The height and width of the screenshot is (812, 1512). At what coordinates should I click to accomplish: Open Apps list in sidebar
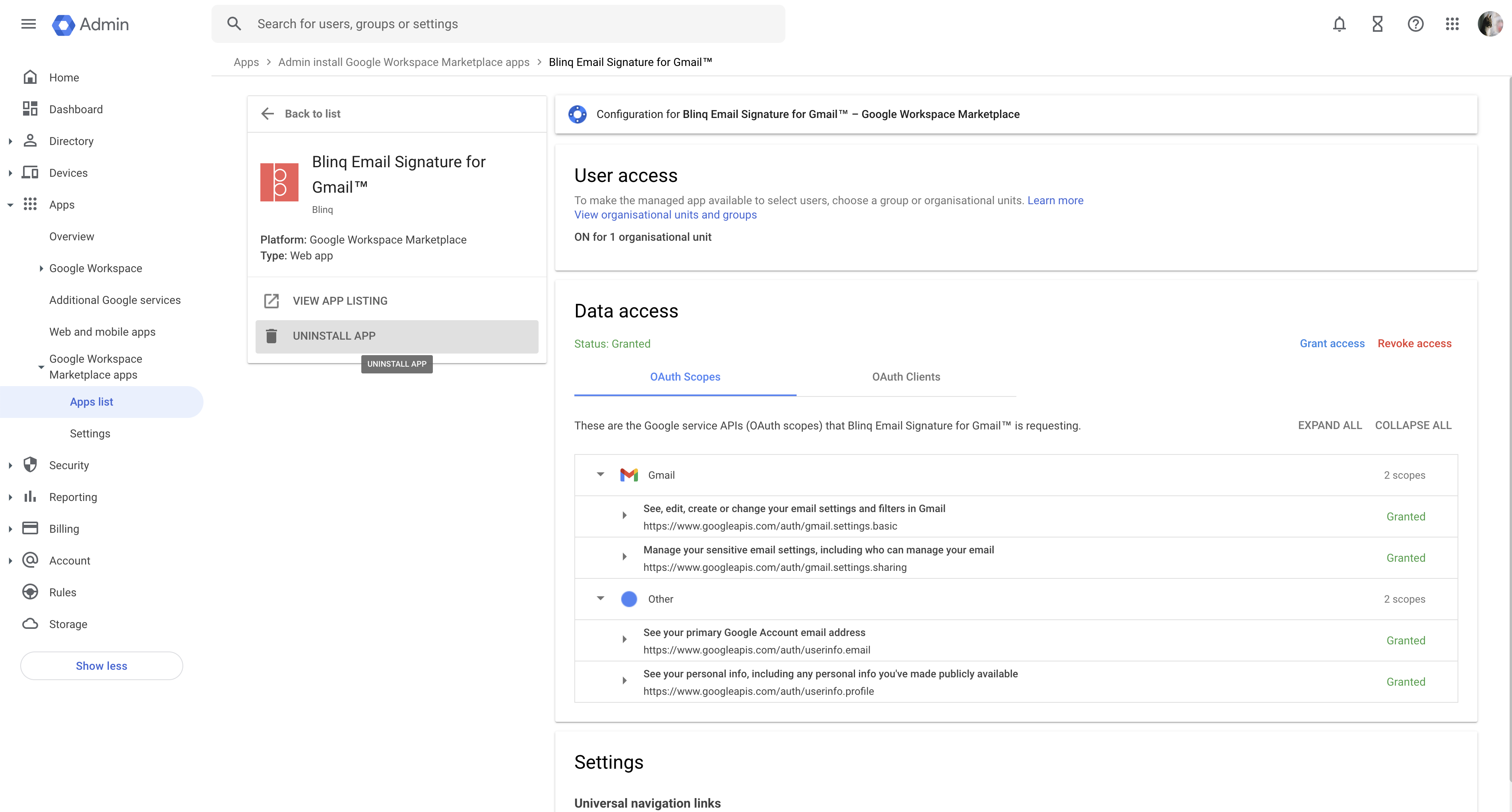[101, 402]
